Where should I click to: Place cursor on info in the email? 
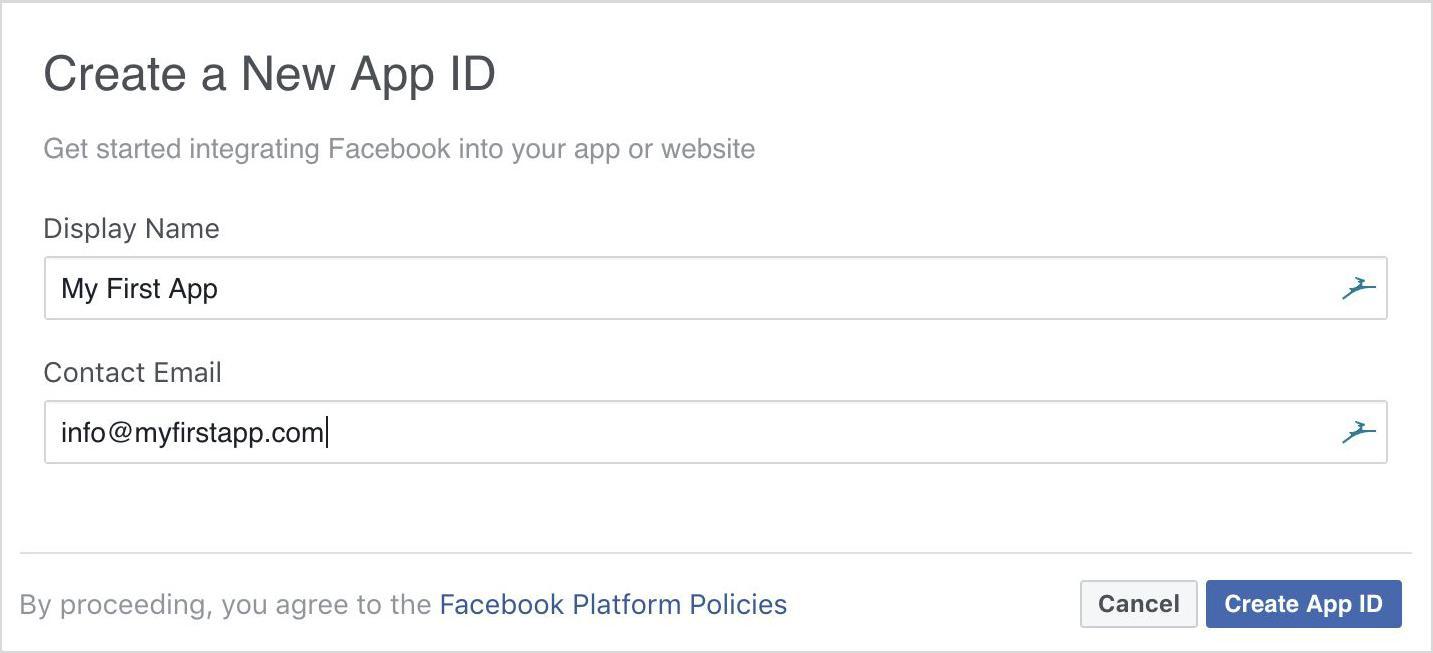pyautogui.click(x=83, y=433)
